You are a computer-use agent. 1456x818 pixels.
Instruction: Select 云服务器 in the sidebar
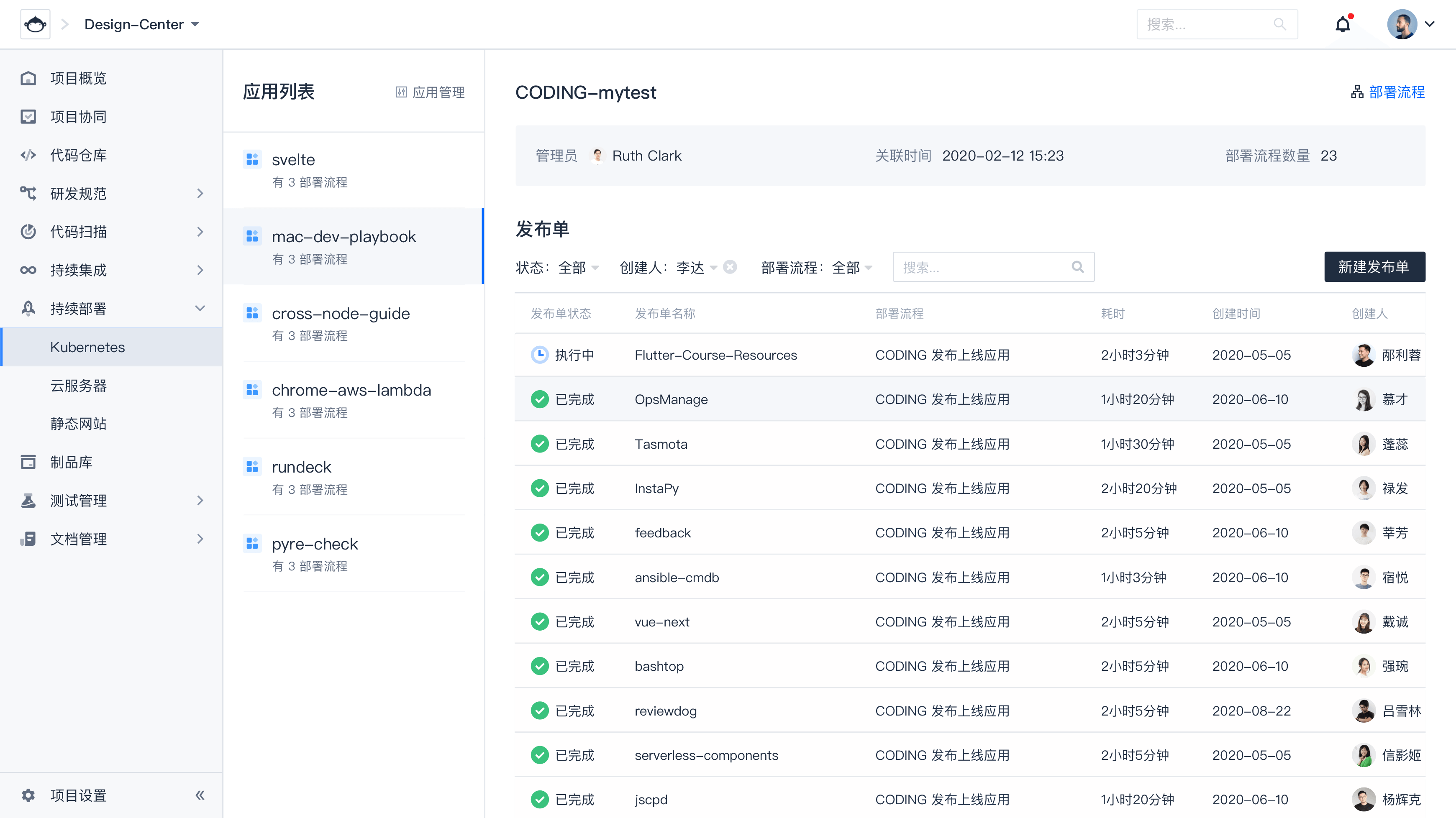pos(79,385)
